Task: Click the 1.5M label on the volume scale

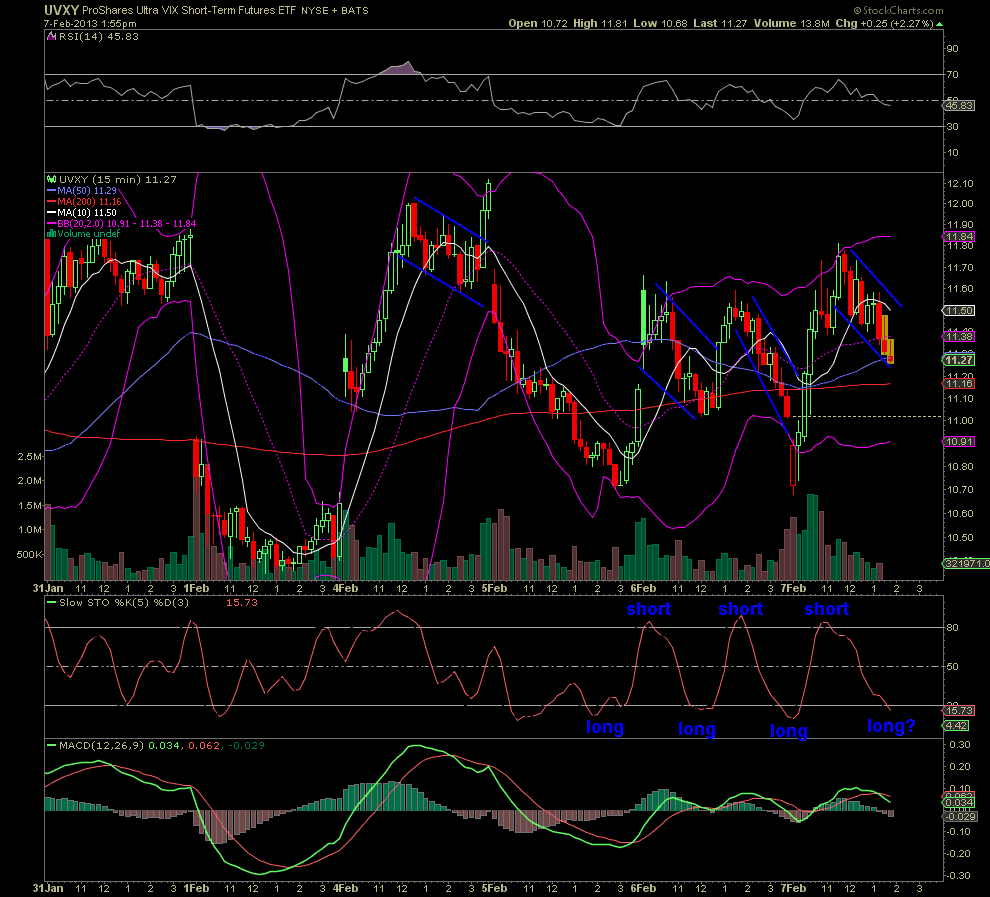Action: (x=30, y=505)
